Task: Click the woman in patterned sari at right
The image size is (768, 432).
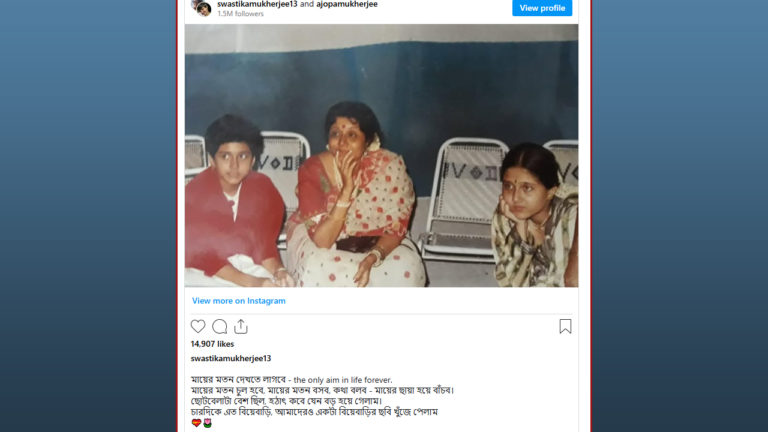Action: pos(535,216)
